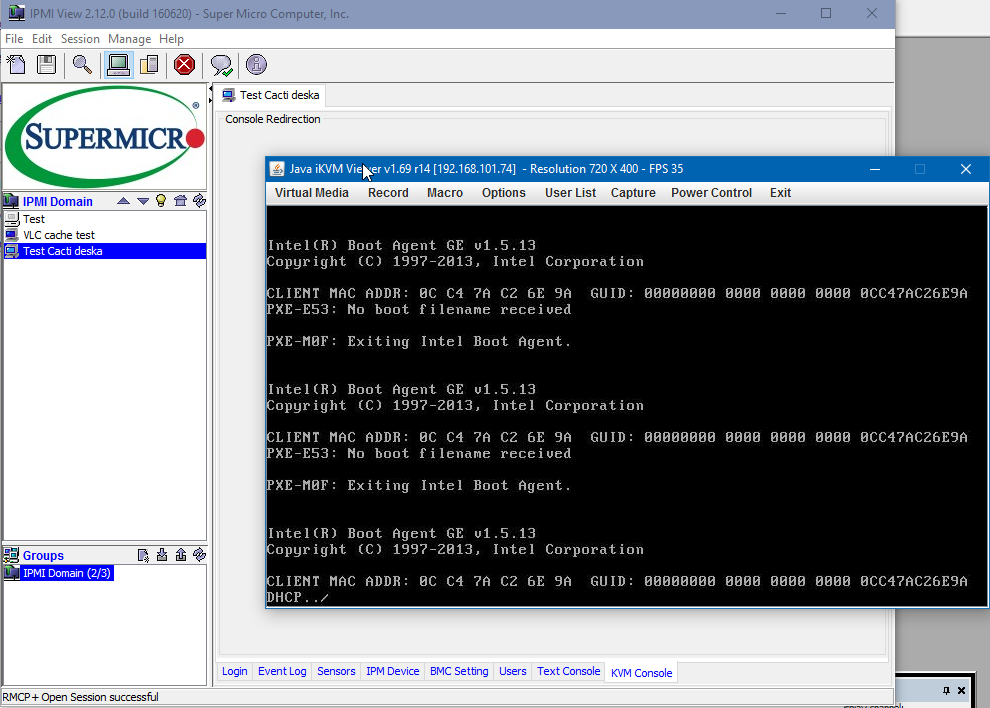Click the red stop octagon icon
The width and height of the screenshot is (990, 708).
(184, 64)
